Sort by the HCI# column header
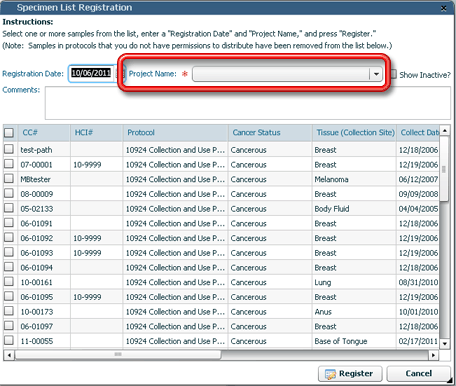The width and height of the screenshot is (456, 386). pyautogui.click(x=97, y=133)
